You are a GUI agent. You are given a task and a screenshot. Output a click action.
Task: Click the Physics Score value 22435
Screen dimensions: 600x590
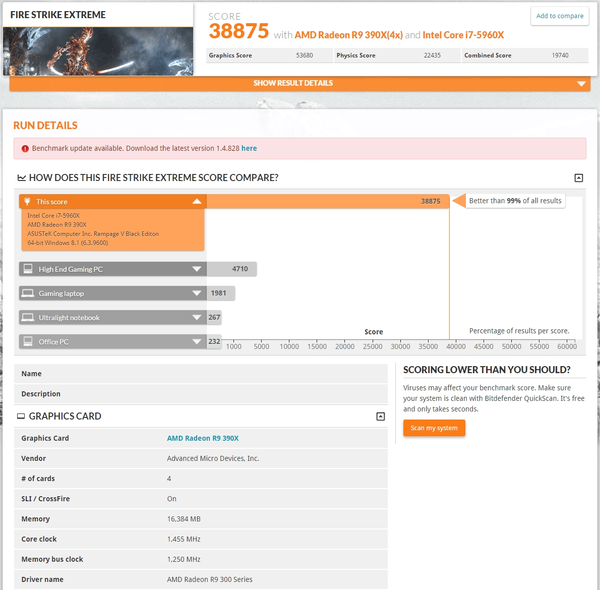point(432,55)
